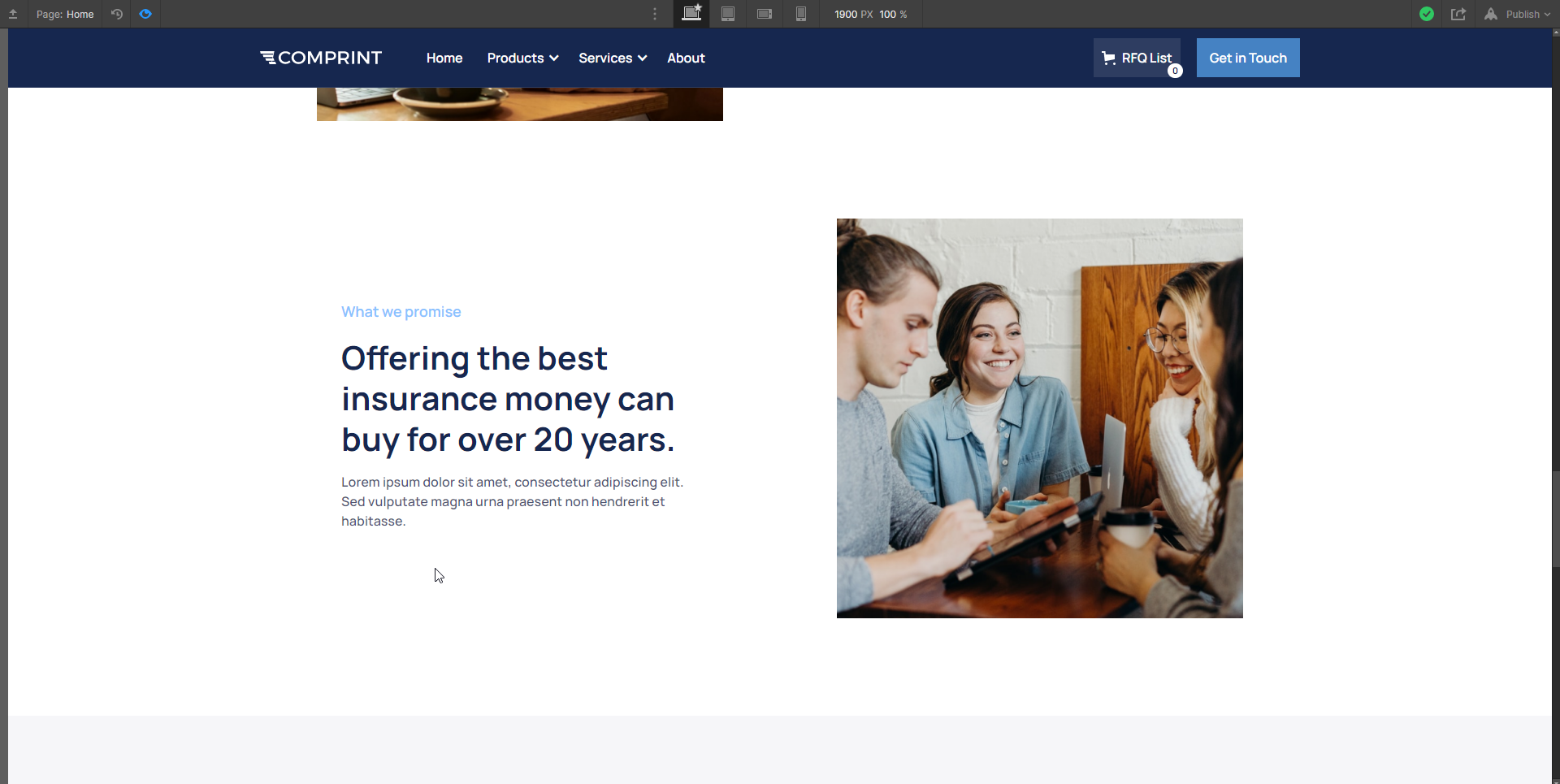Open the Publish dropdown
The height and width of the screenshot is (784, 1560).
(x=1528, y=15)
